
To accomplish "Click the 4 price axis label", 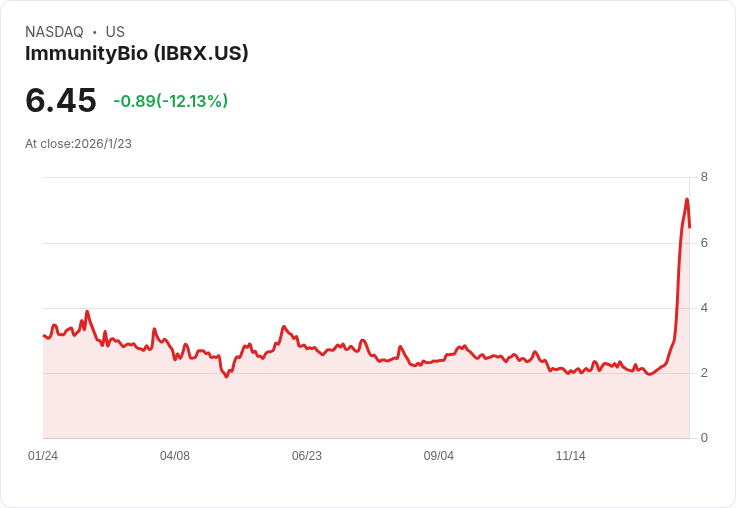I will point(704,308).
